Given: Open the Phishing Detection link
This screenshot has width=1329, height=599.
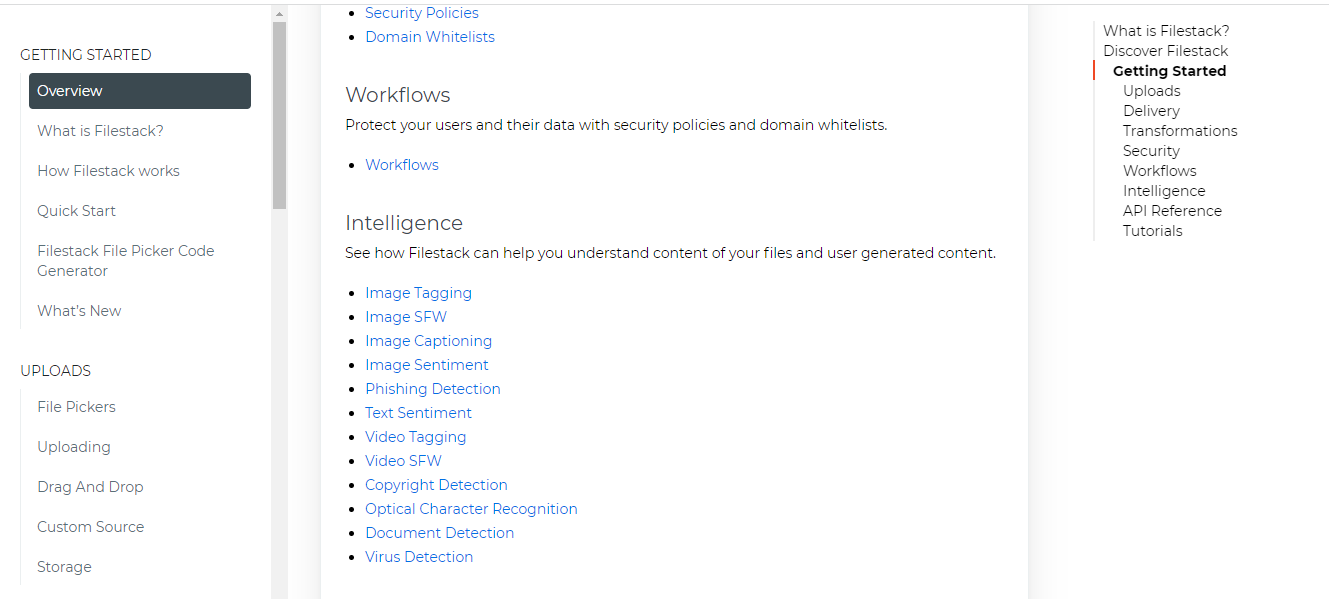Looking at the screenshot, I should click(432, 389).
